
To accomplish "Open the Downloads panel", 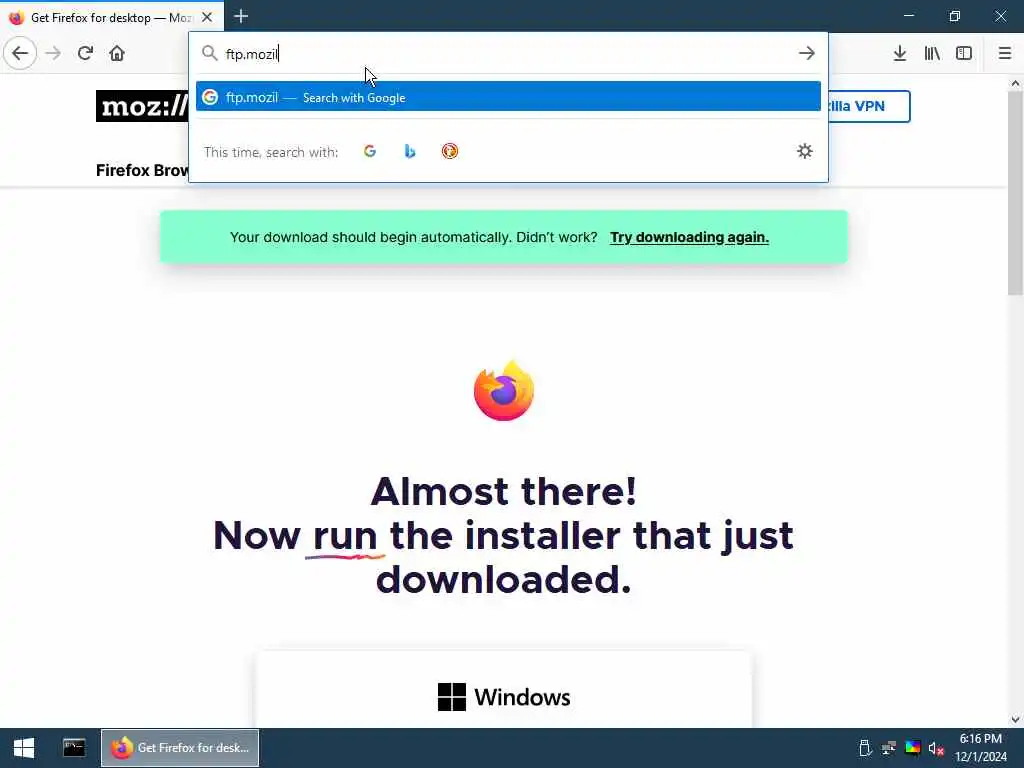I will coord(900,53).
